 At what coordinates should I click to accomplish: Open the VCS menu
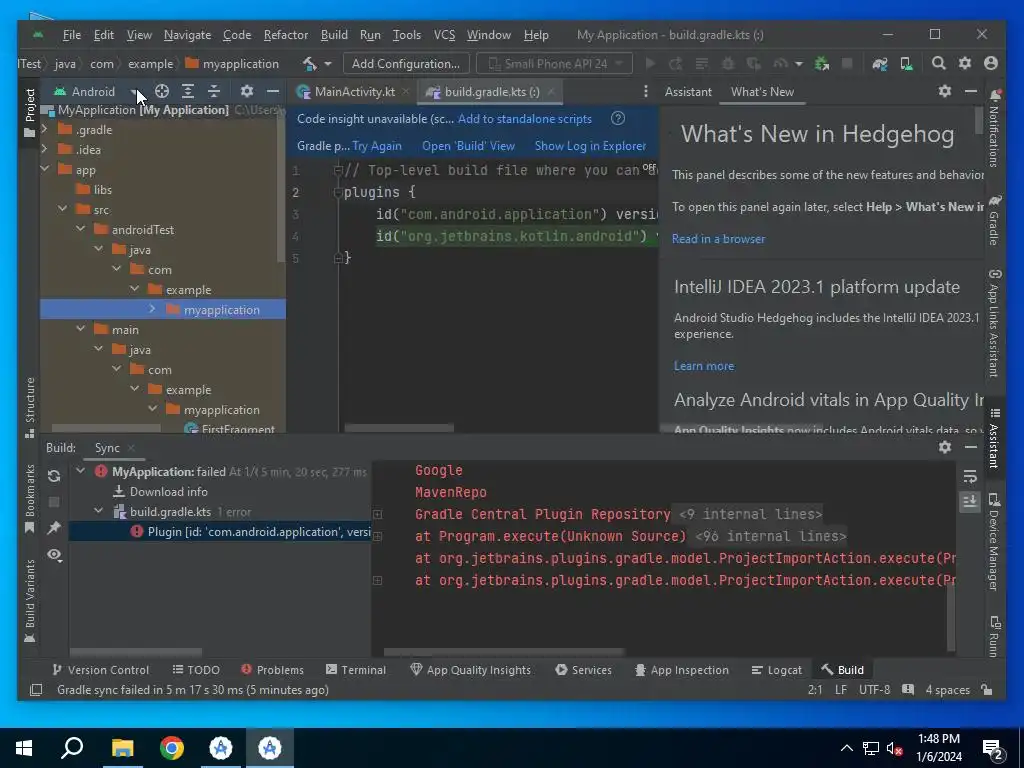point(444,35)
